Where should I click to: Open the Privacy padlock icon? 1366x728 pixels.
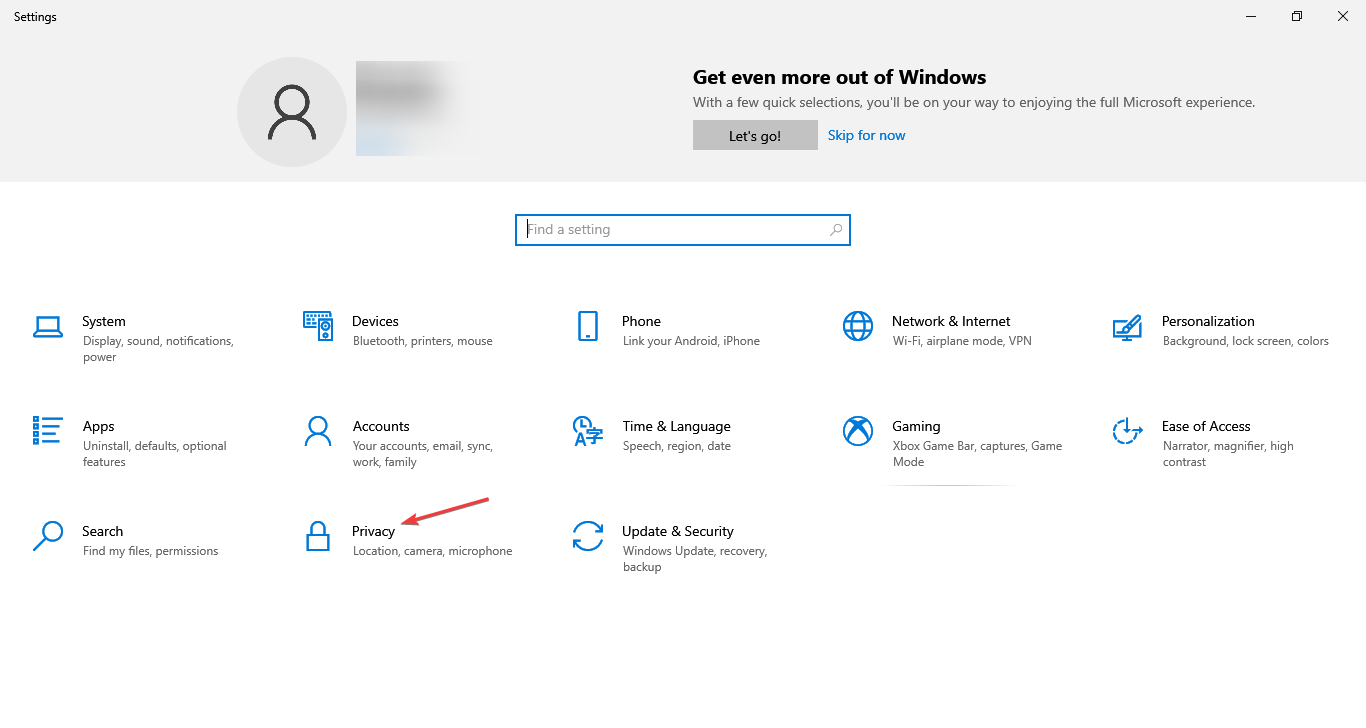[x=318, y=536]
